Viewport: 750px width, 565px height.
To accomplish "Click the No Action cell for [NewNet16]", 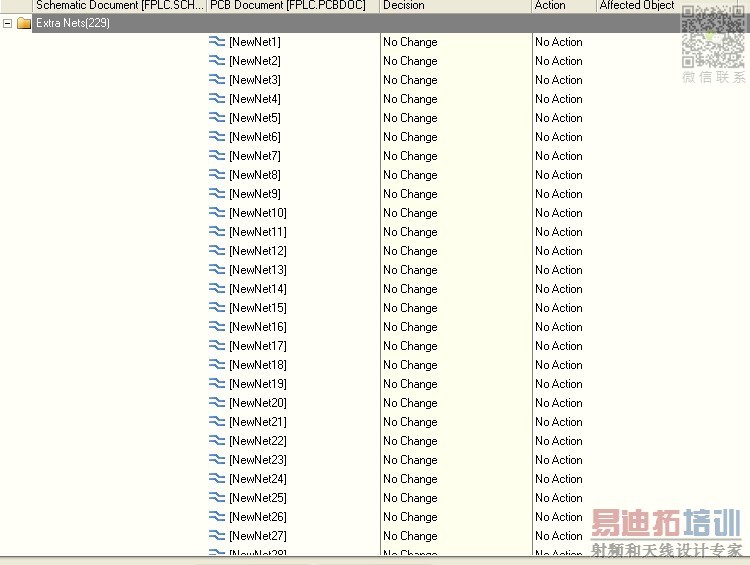I will pyautogui.click(x=559, y=327).
